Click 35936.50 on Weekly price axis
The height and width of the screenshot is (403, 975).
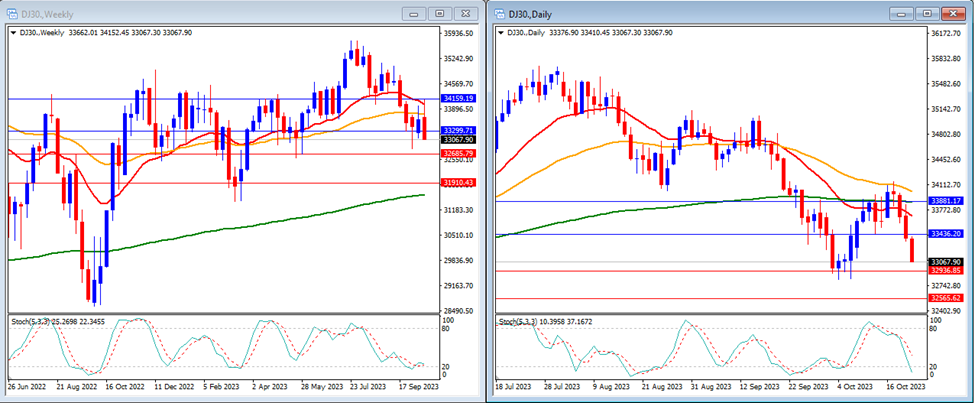pyautogui.click(x=461, y=33)
